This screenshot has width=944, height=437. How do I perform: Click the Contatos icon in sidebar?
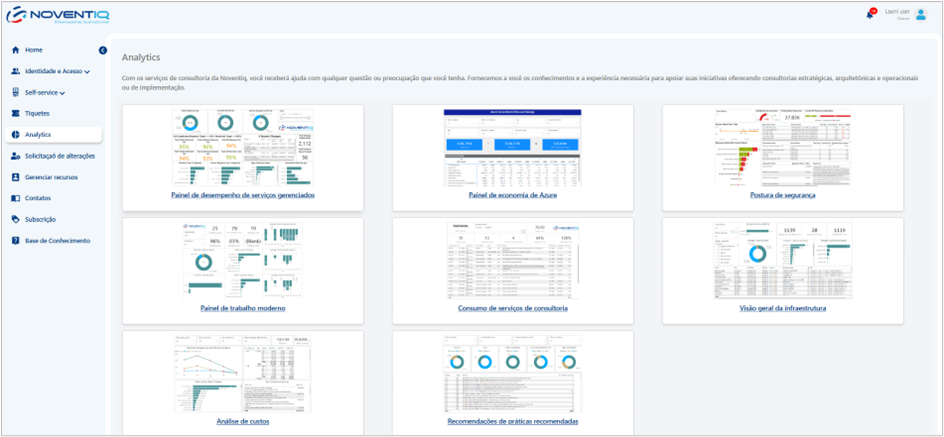point(15,198)
